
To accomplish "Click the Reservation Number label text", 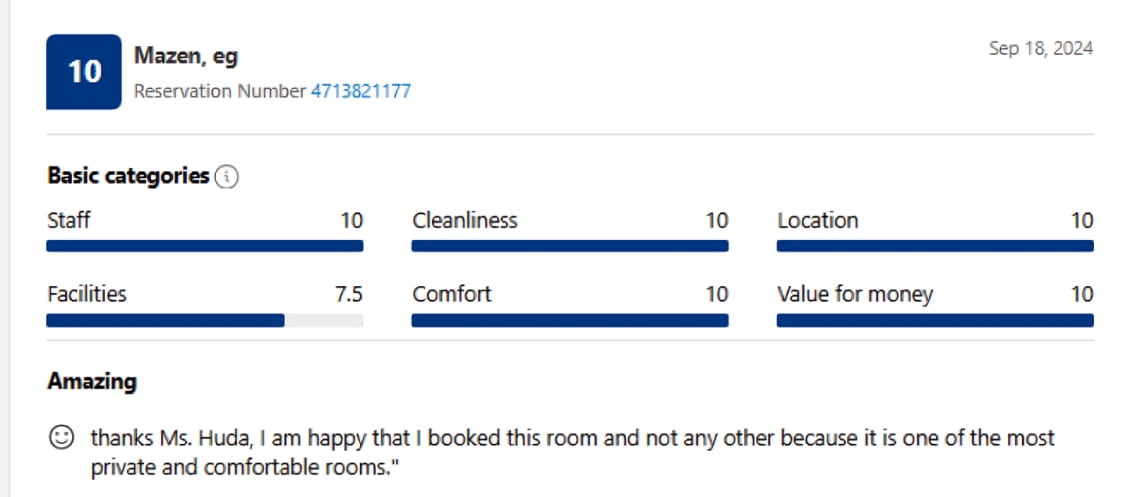I will tap(220, 91).
